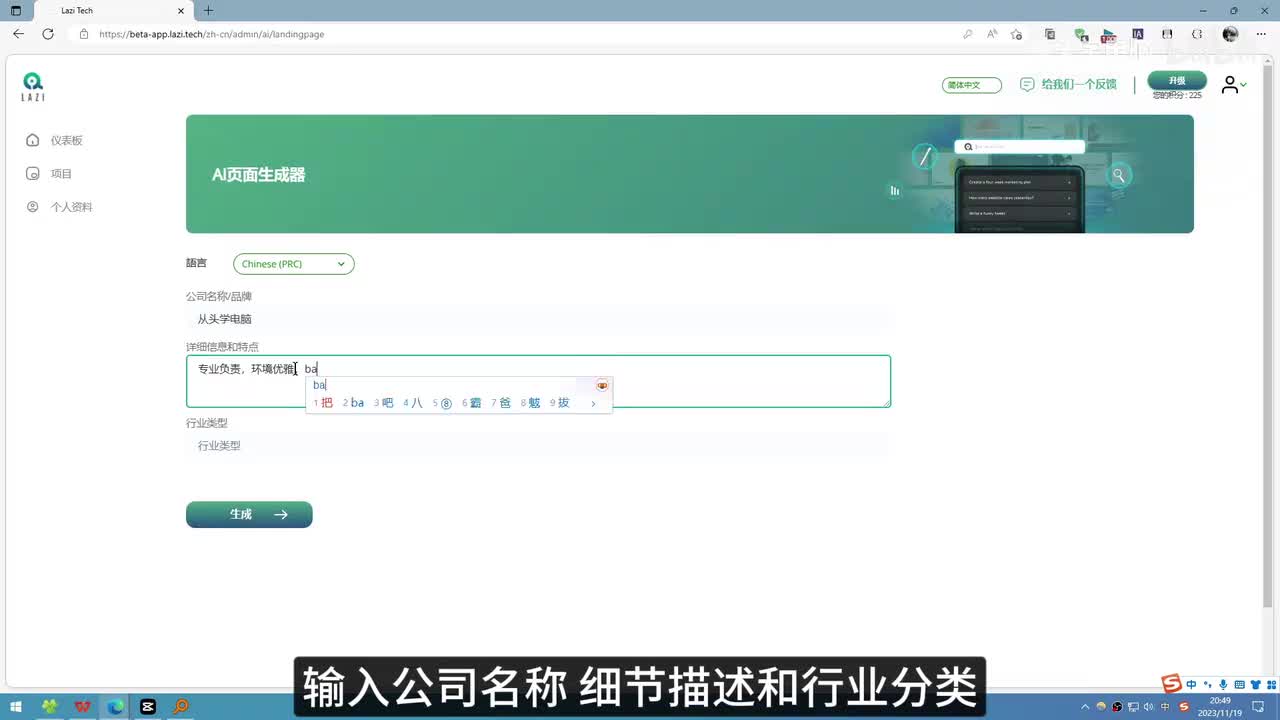Go back with the browser back arrow
Screen dimensions: 1280x720
click(18, 34)
